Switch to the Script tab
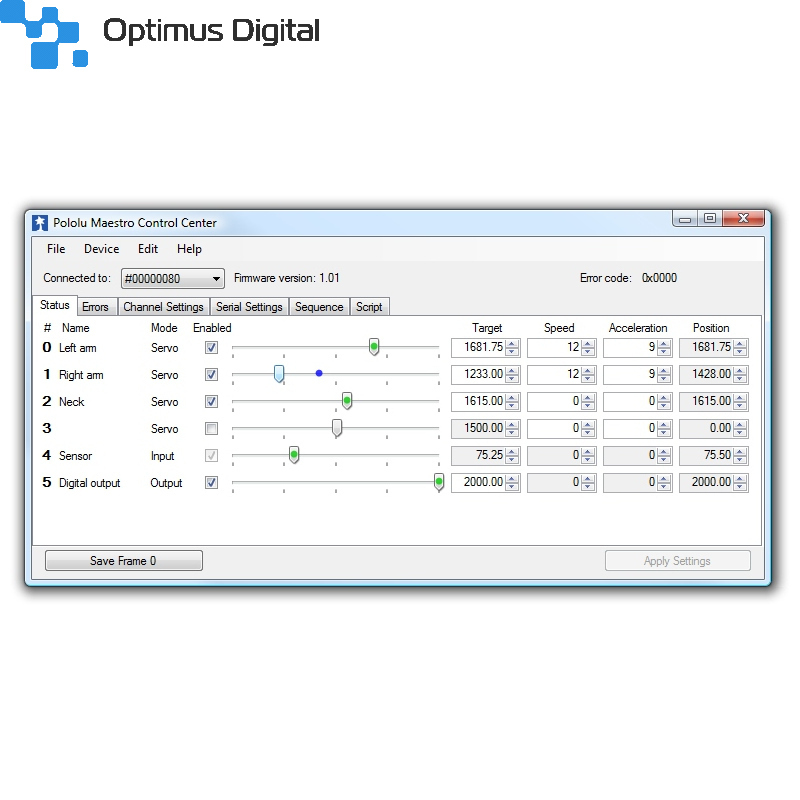The height and width of the screenshot is (800, 800). (x=369, y=307)
